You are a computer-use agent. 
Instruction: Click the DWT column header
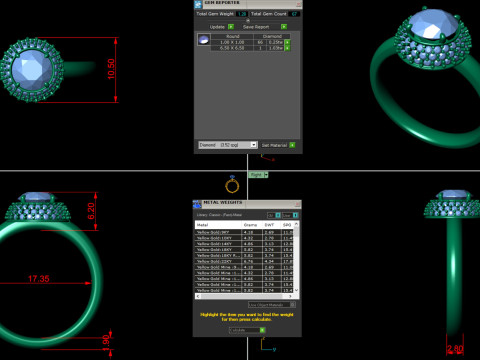[x=272, y=225]
